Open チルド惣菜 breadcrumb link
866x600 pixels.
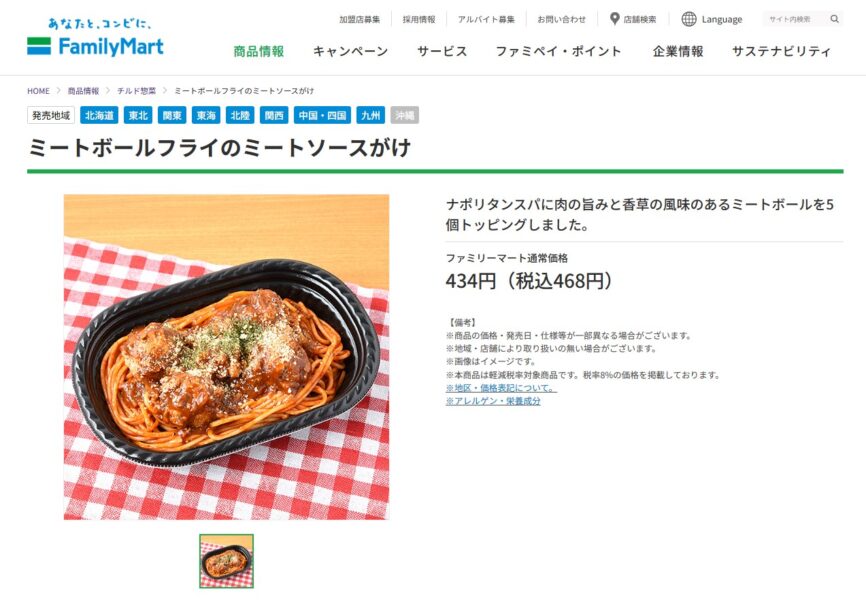click(x=136, y=91)
